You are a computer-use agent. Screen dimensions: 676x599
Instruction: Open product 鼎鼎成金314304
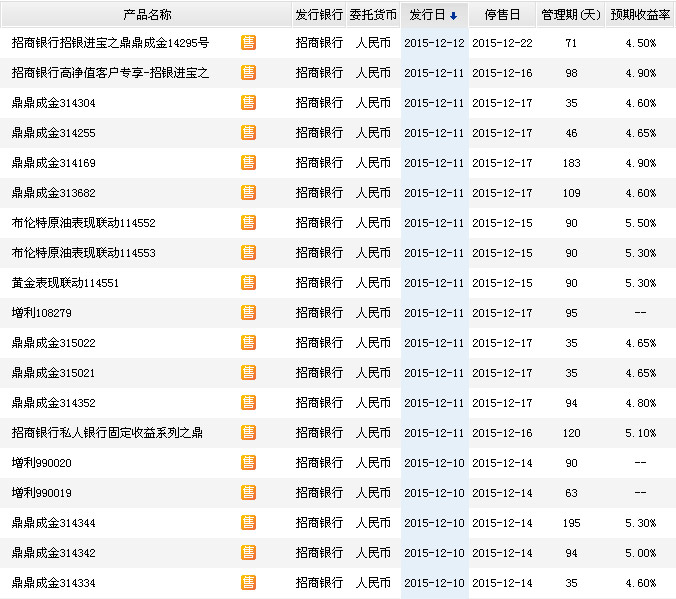point(53,103)
